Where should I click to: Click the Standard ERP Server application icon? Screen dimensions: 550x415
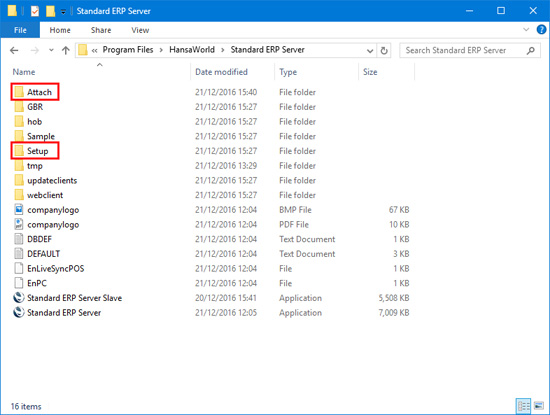pyautogui.click(x=19, y=312)
